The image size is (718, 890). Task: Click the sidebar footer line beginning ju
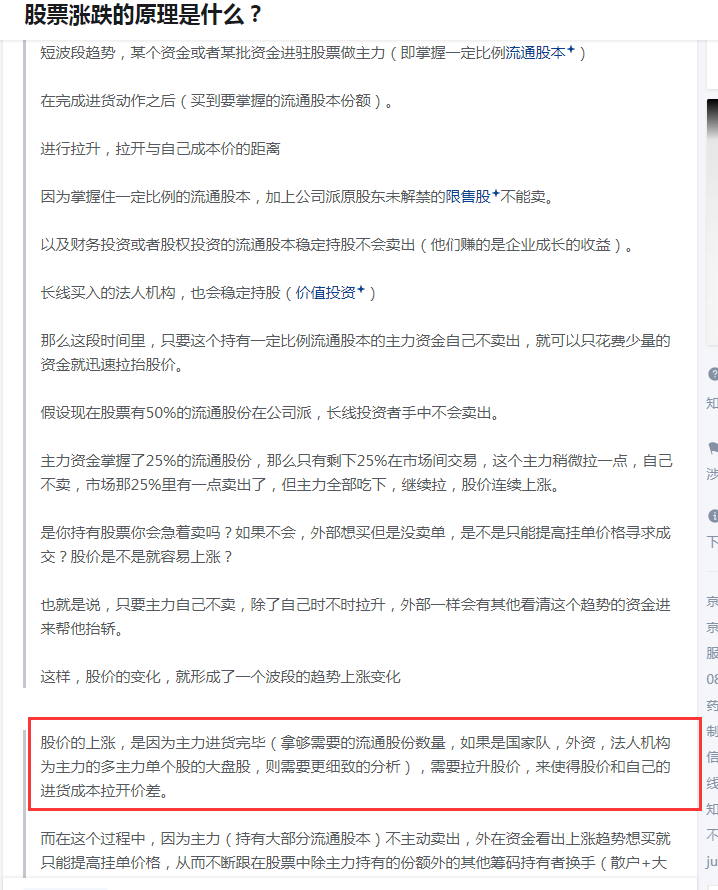tap(712, 862)
